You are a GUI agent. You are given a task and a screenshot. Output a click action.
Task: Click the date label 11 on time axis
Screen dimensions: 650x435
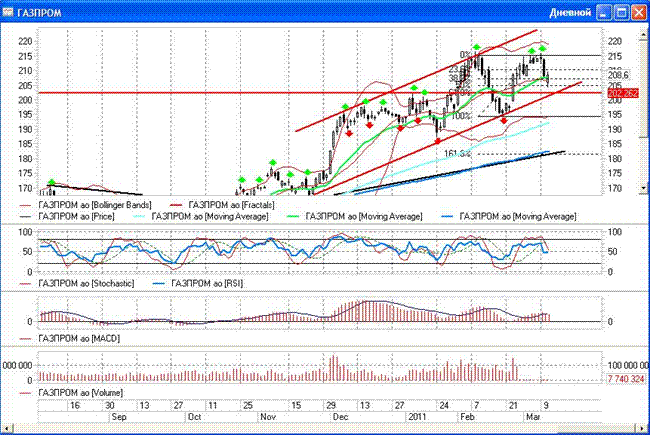click(213, 405)
